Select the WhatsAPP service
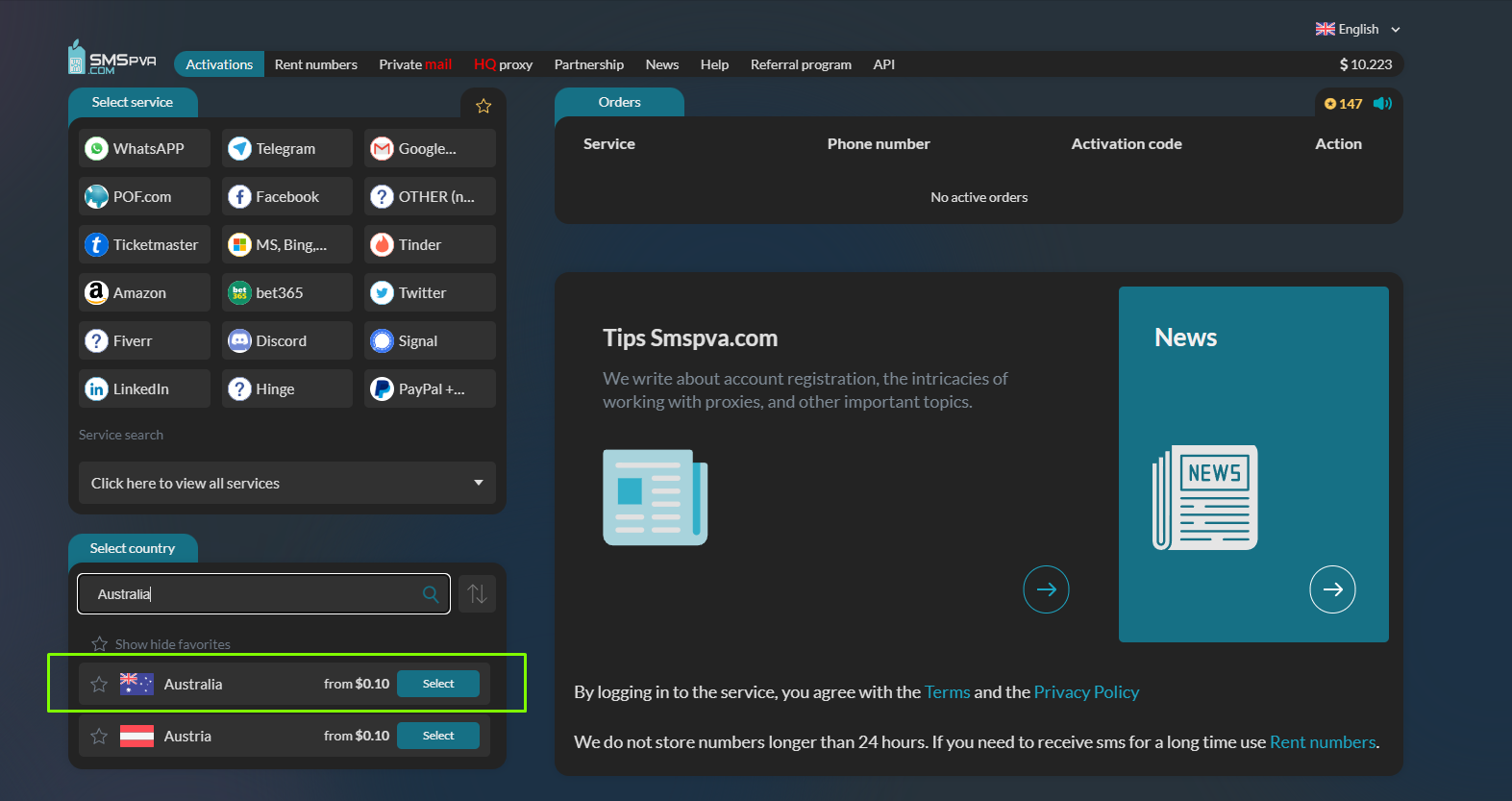The image size is (1512, 801). coord(144,148)
